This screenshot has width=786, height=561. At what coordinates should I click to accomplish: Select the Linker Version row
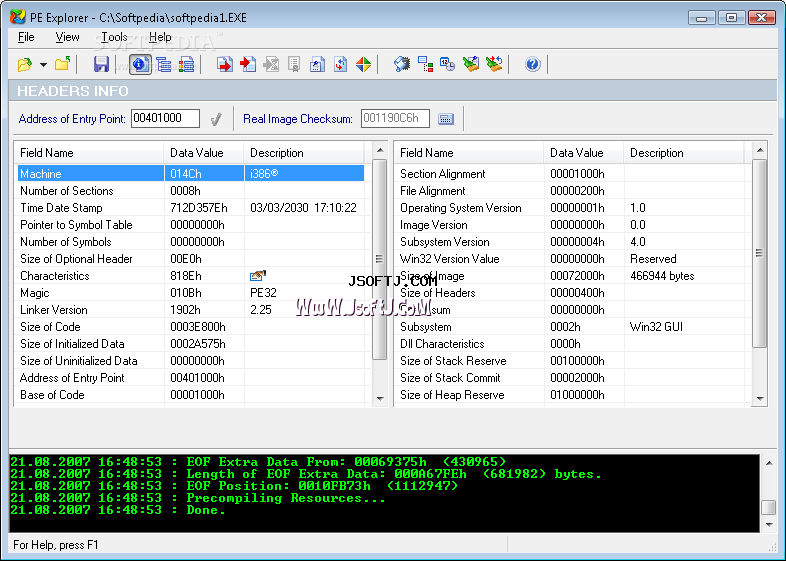(191, 310)
